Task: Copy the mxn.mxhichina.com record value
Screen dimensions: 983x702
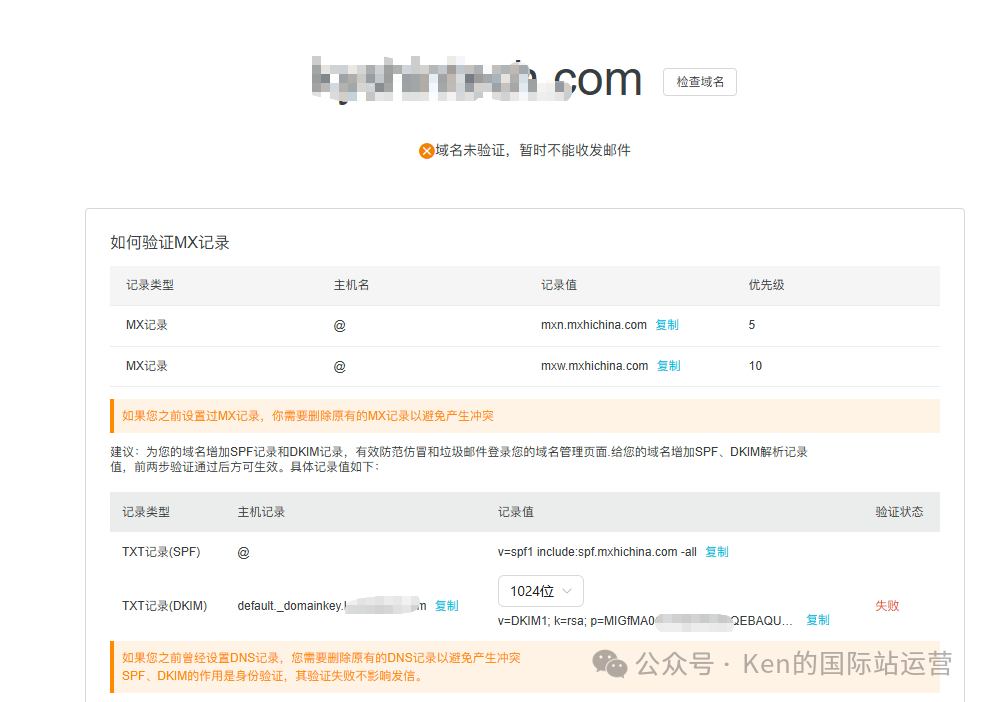Action: tap(667, 325)
